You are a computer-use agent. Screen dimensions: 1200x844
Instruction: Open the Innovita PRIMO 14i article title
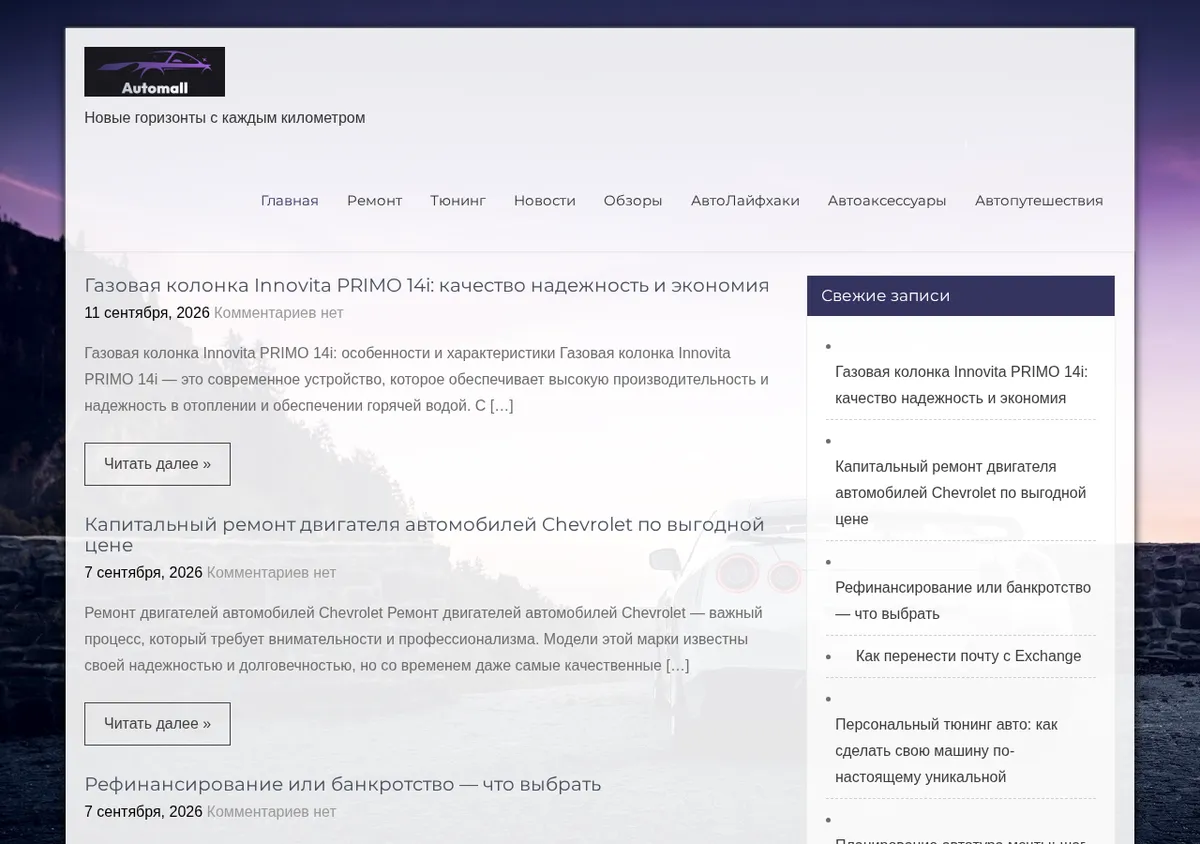point(427,285)
